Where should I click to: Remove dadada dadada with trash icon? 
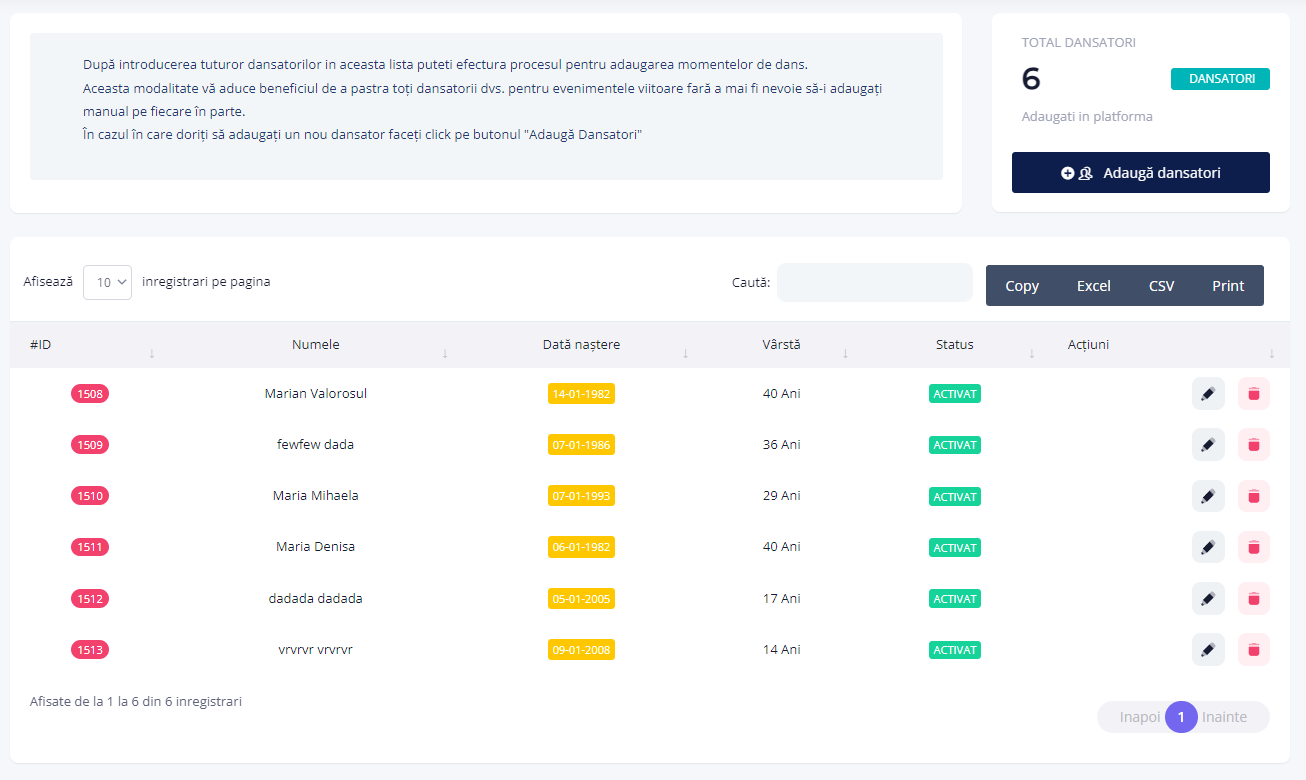(x=1253, y=598)
